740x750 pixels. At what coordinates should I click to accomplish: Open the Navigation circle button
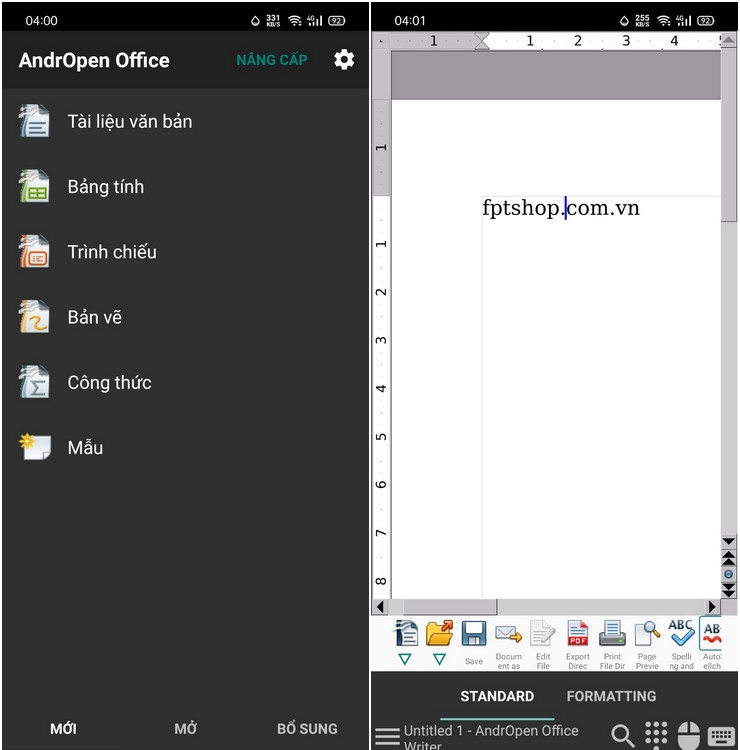pyautogui.click(x=729, y=574)
